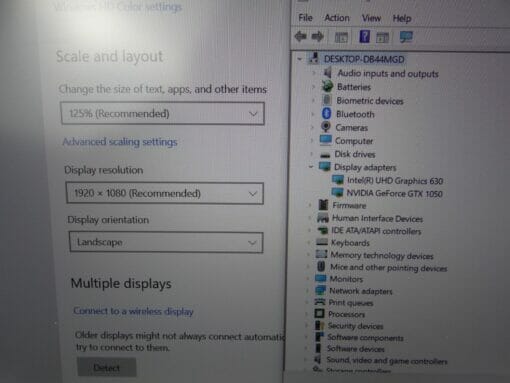Collapse the Display adapters tree node
This screenshot has width=510, height=383.
(x=311, y=166)
